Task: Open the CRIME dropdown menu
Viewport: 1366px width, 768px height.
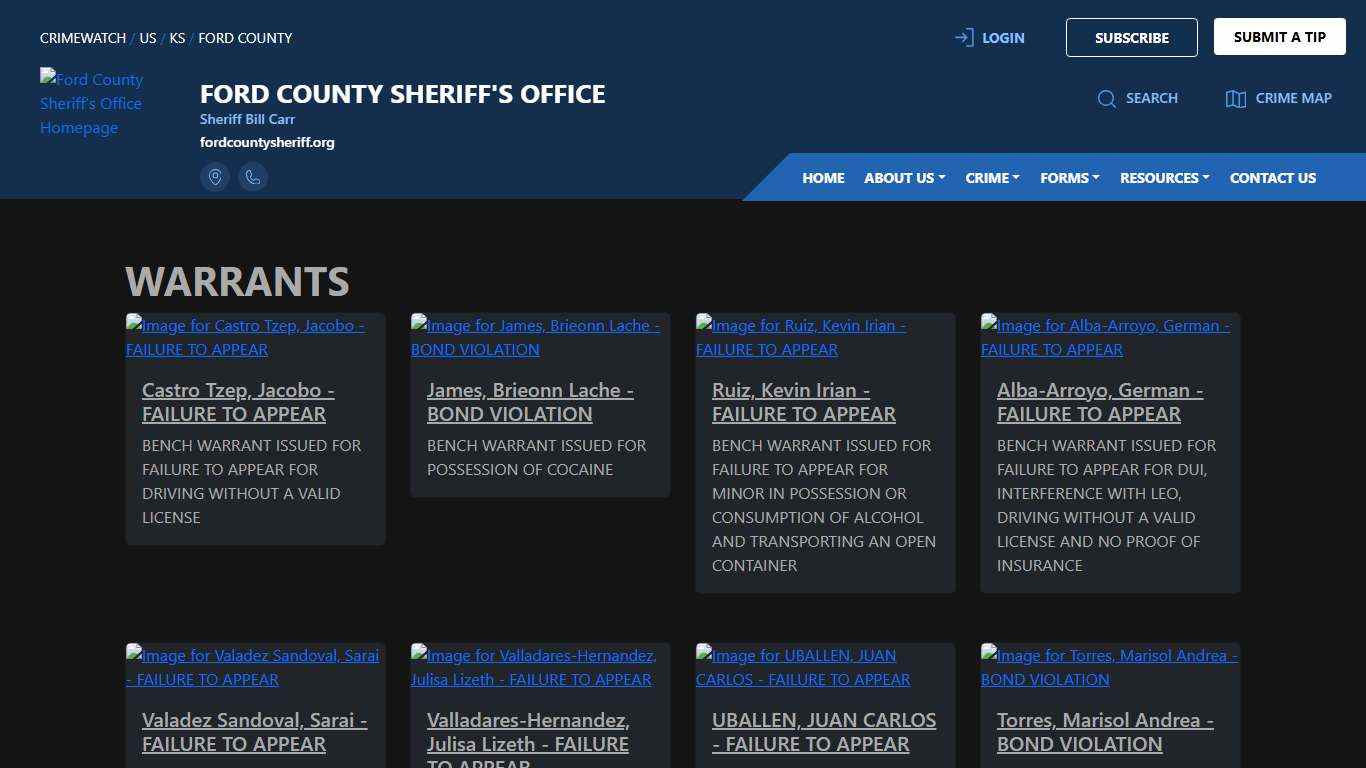Action: 991,177
